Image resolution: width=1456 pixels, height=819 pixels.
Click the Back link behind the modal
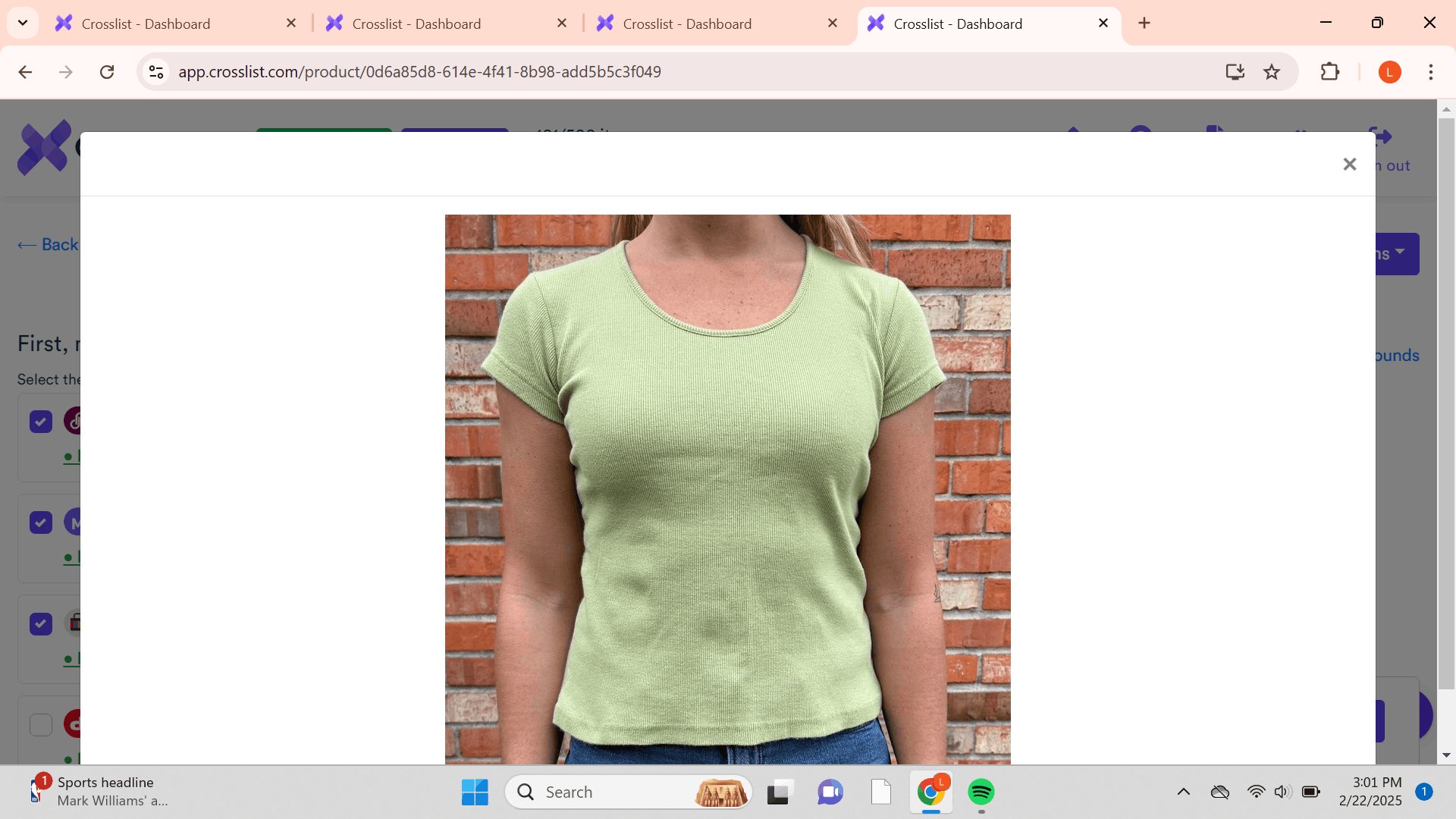(48, 244)
